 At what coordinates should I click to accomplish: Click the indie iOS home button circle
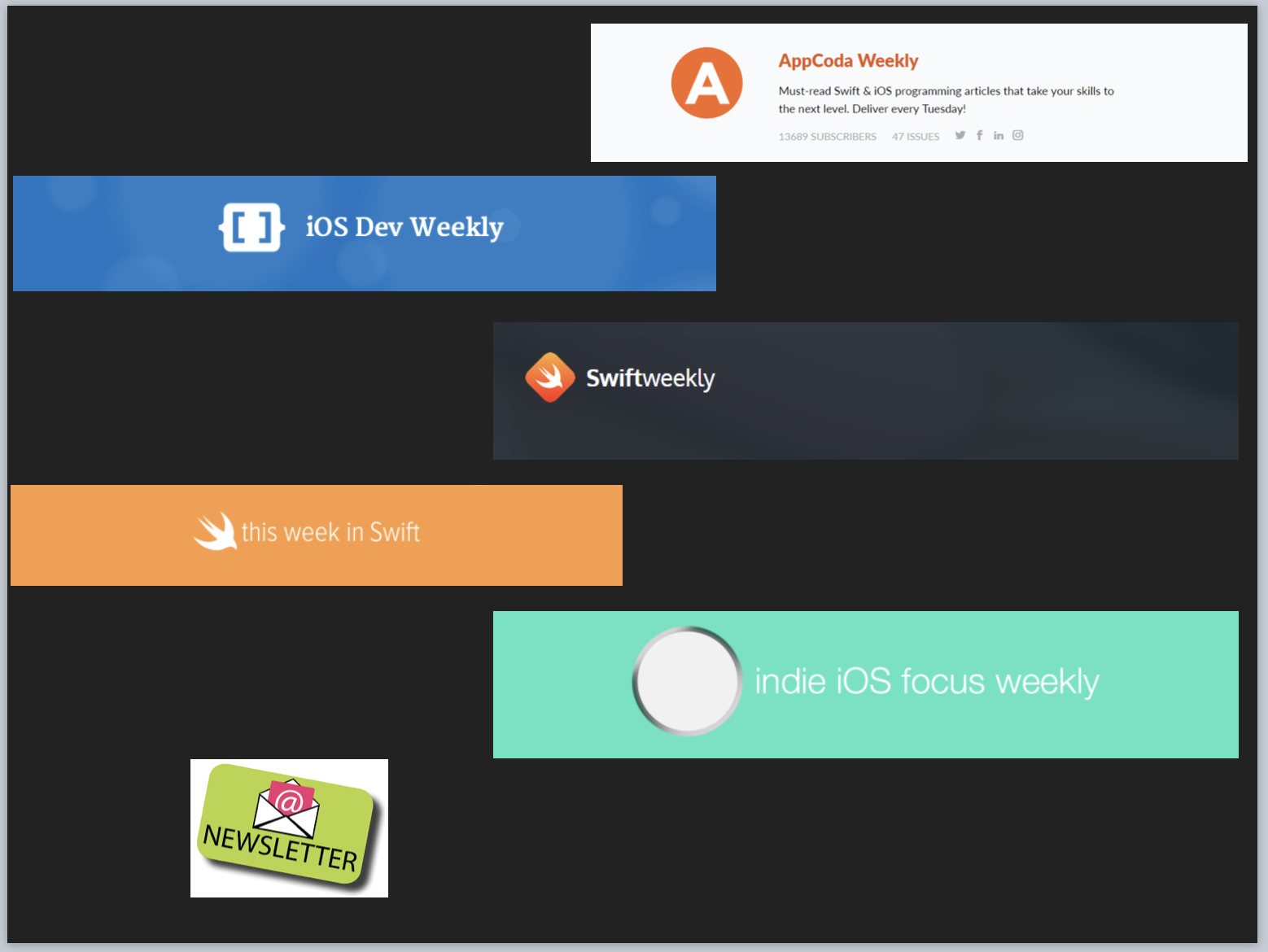click(687, 681)
